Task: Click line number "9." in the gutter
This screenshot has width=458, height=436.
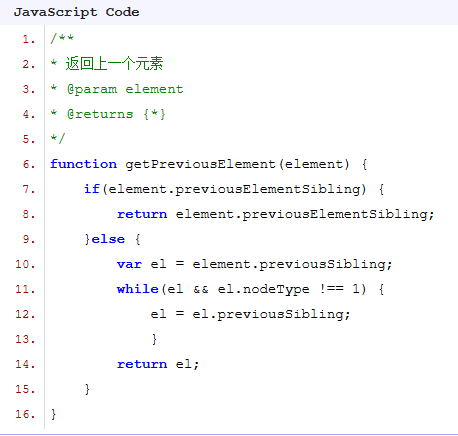Action: (29, 239)
